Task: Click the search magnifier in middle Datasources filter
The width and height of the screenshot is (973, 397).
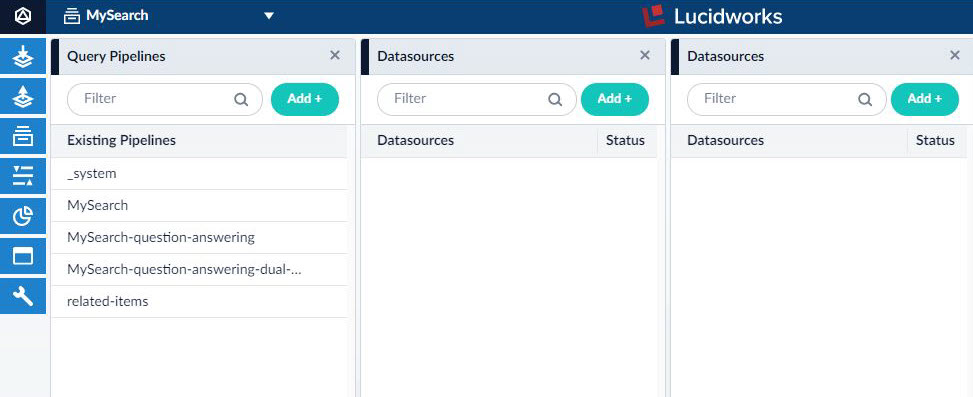Action: [555, 99]
